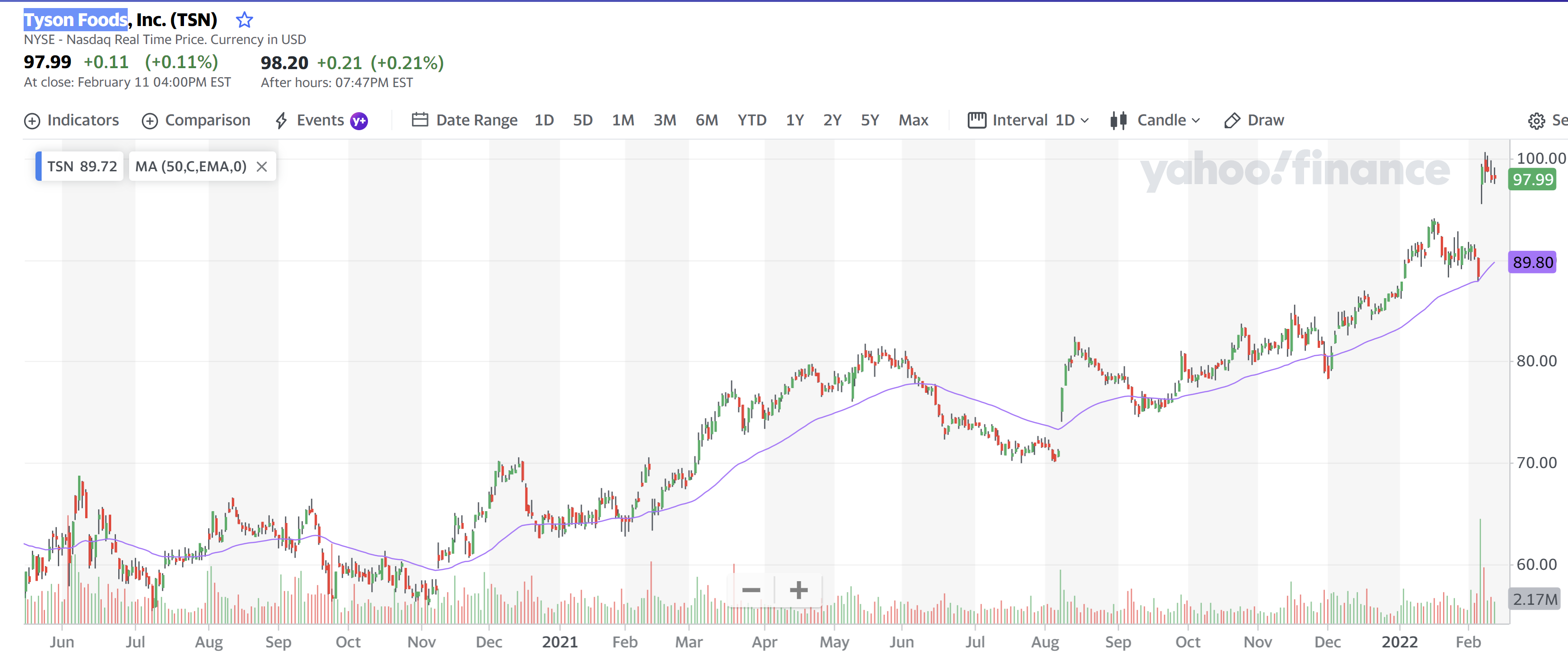Click the green 97.99 current price tag
1568x664 pixels.
click(1533, 180)
